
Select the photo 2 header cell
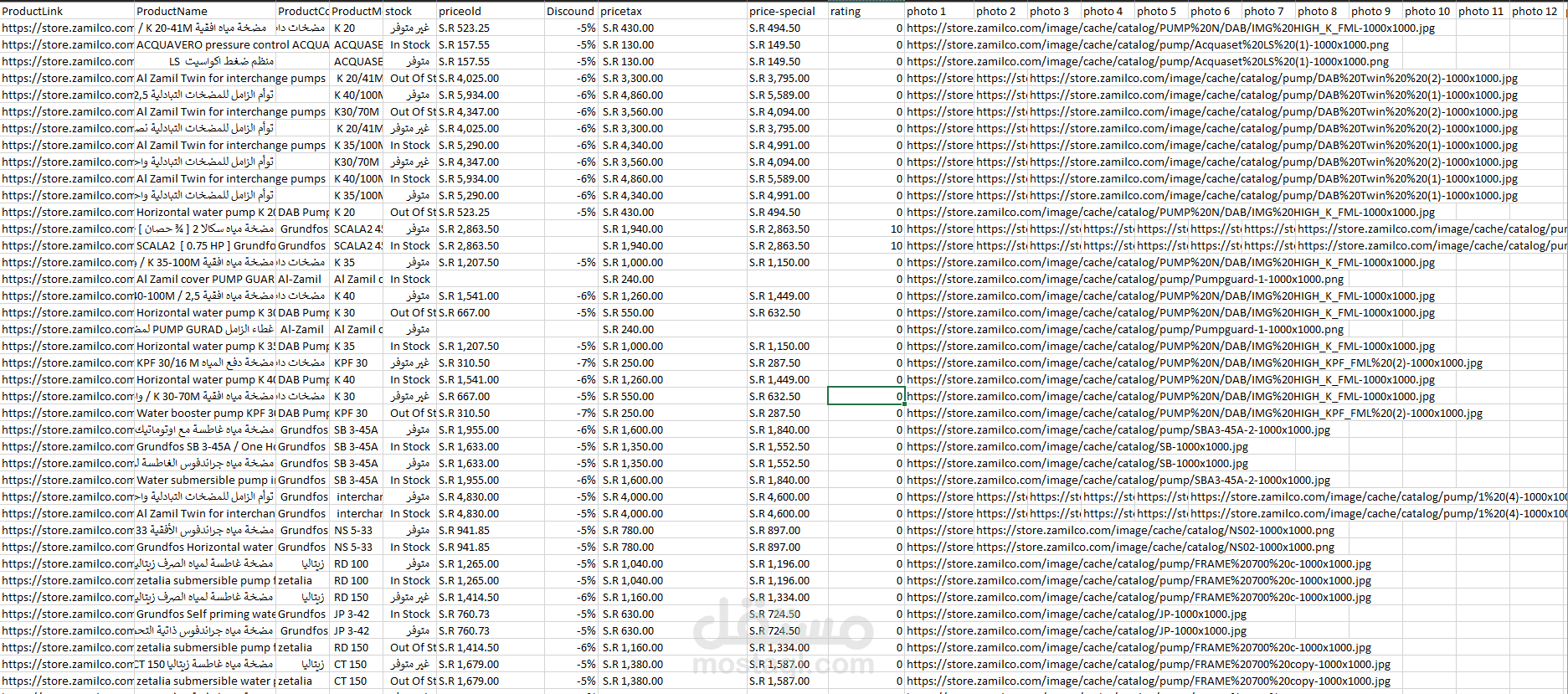(x=1000, y=11)
